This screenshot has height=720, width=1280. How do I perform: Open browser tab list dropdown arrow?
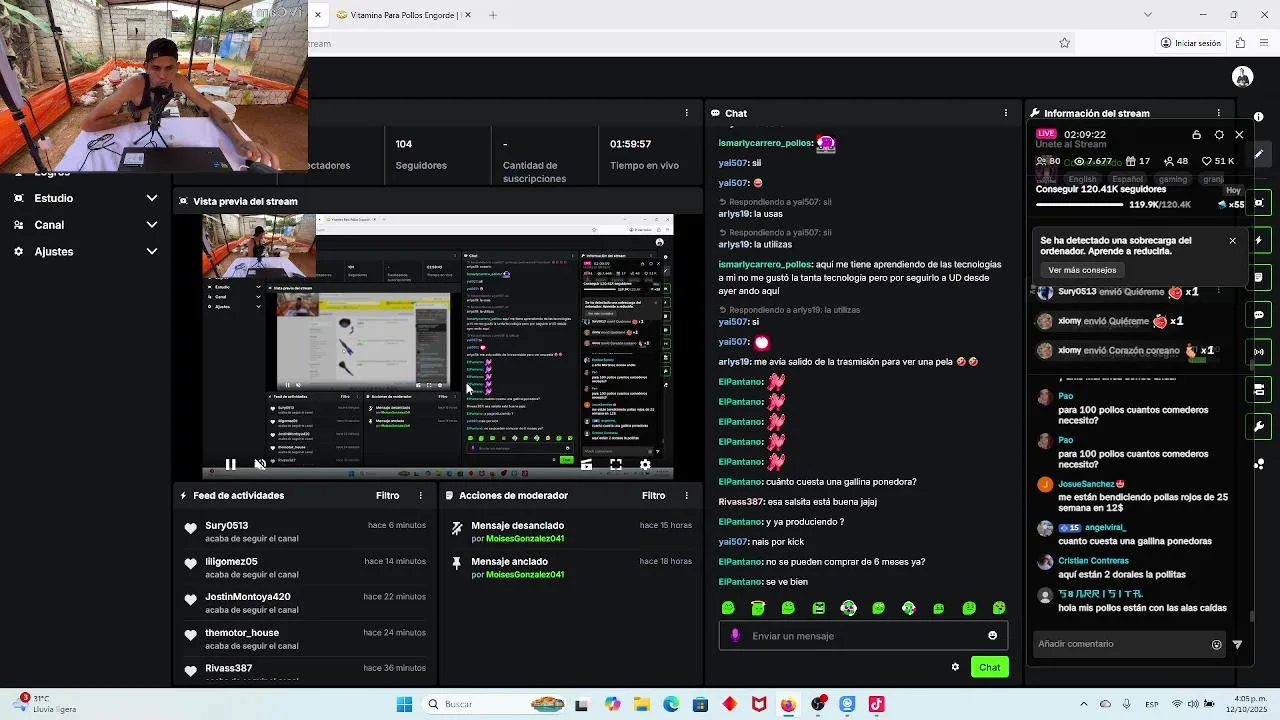pyautogui.click(x=1147, y=14)
